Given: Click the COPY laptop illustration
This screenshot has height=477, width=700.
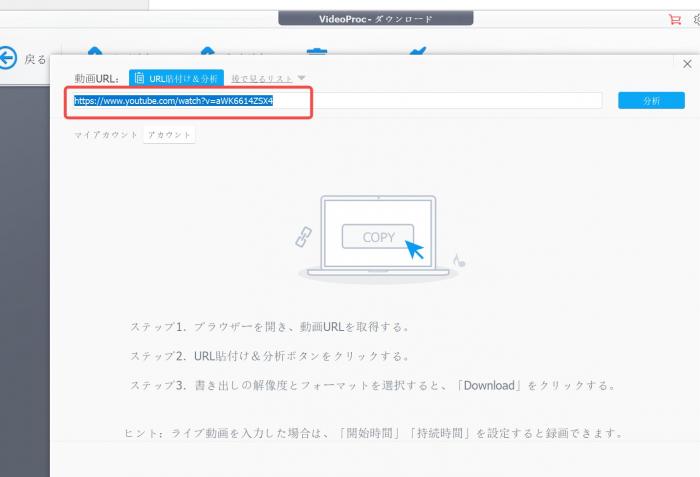Looking at the screenshot, I should 378,237.
